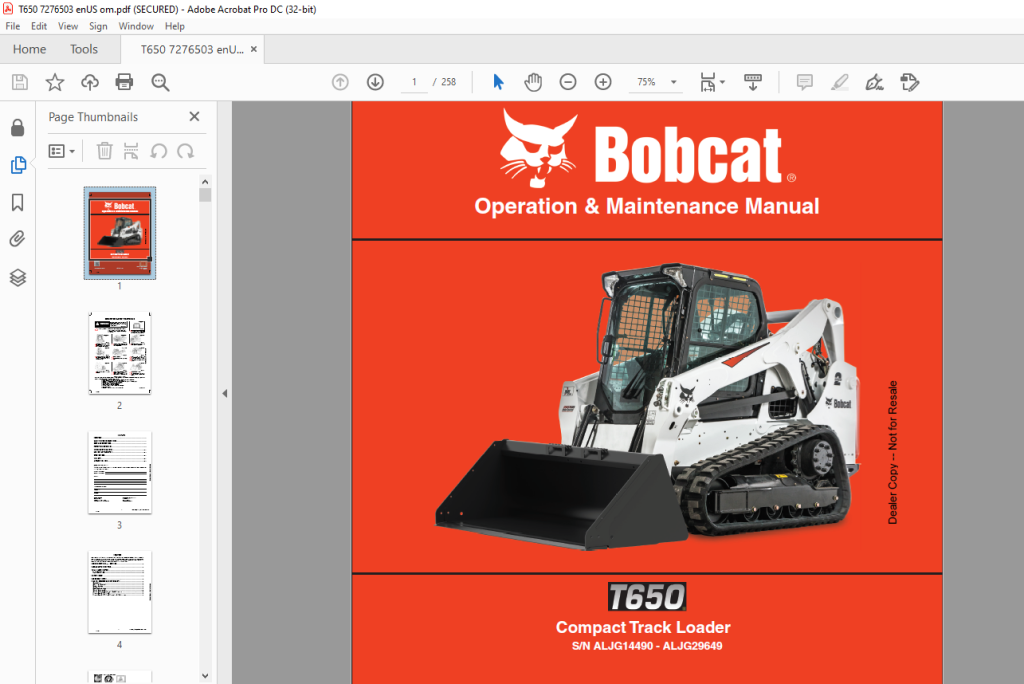This screenshot has height=684, width=1024.
Task: Open the Attachments paperclip panel
Action: pyautogui.click(x=18, y=239)
